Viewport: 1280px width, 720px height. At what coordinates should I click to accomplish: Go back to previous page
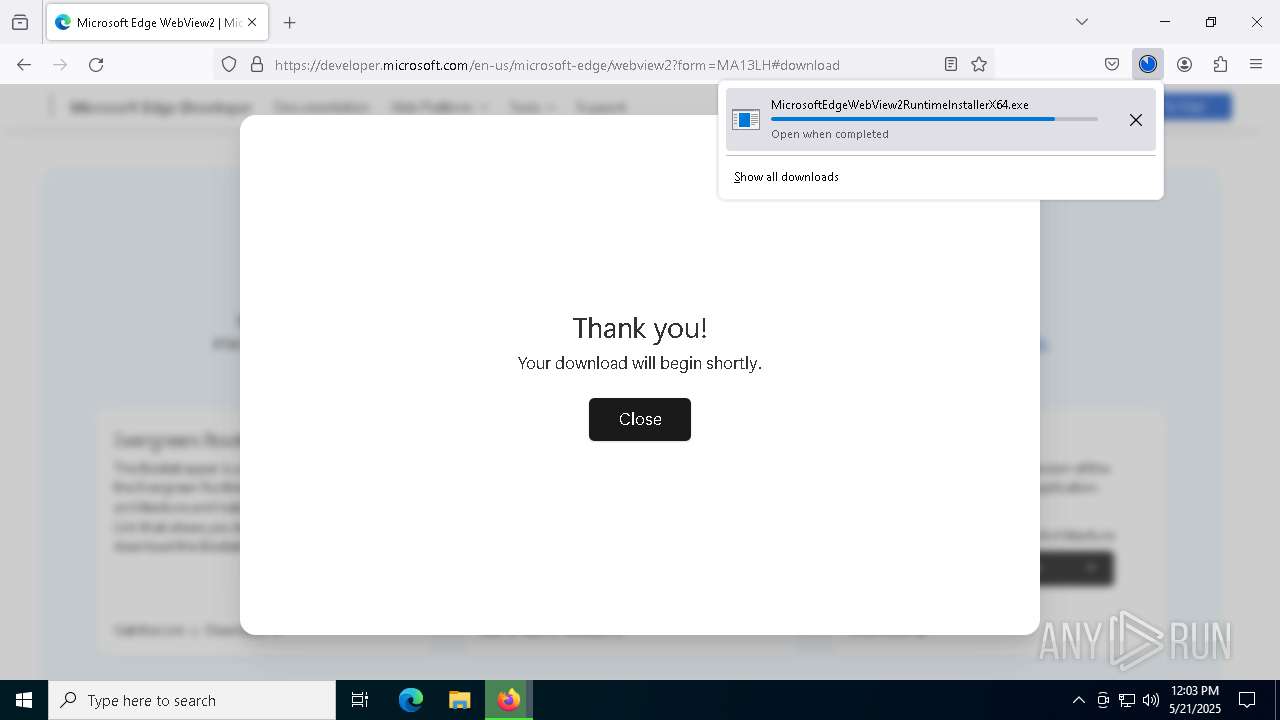tap(24, 64)
